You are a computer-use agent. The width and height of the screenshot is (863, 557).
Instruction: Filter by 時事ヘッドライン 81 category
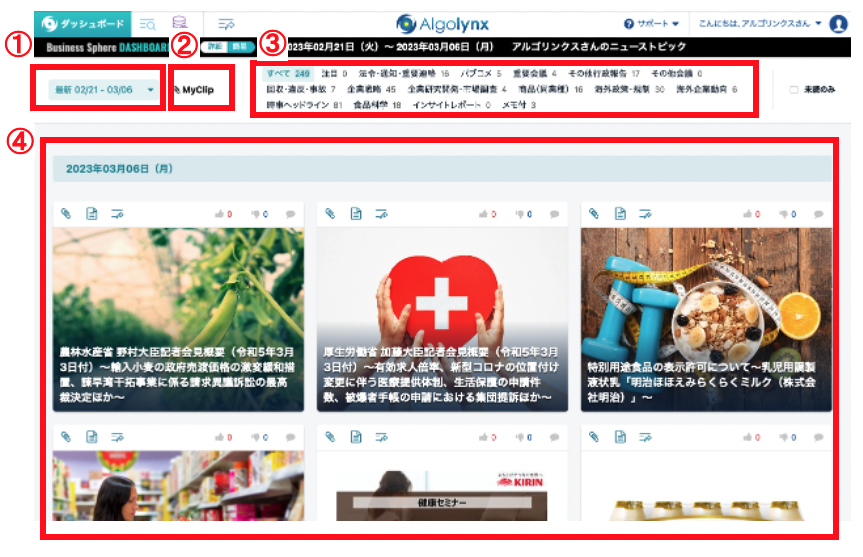(305, 105)
